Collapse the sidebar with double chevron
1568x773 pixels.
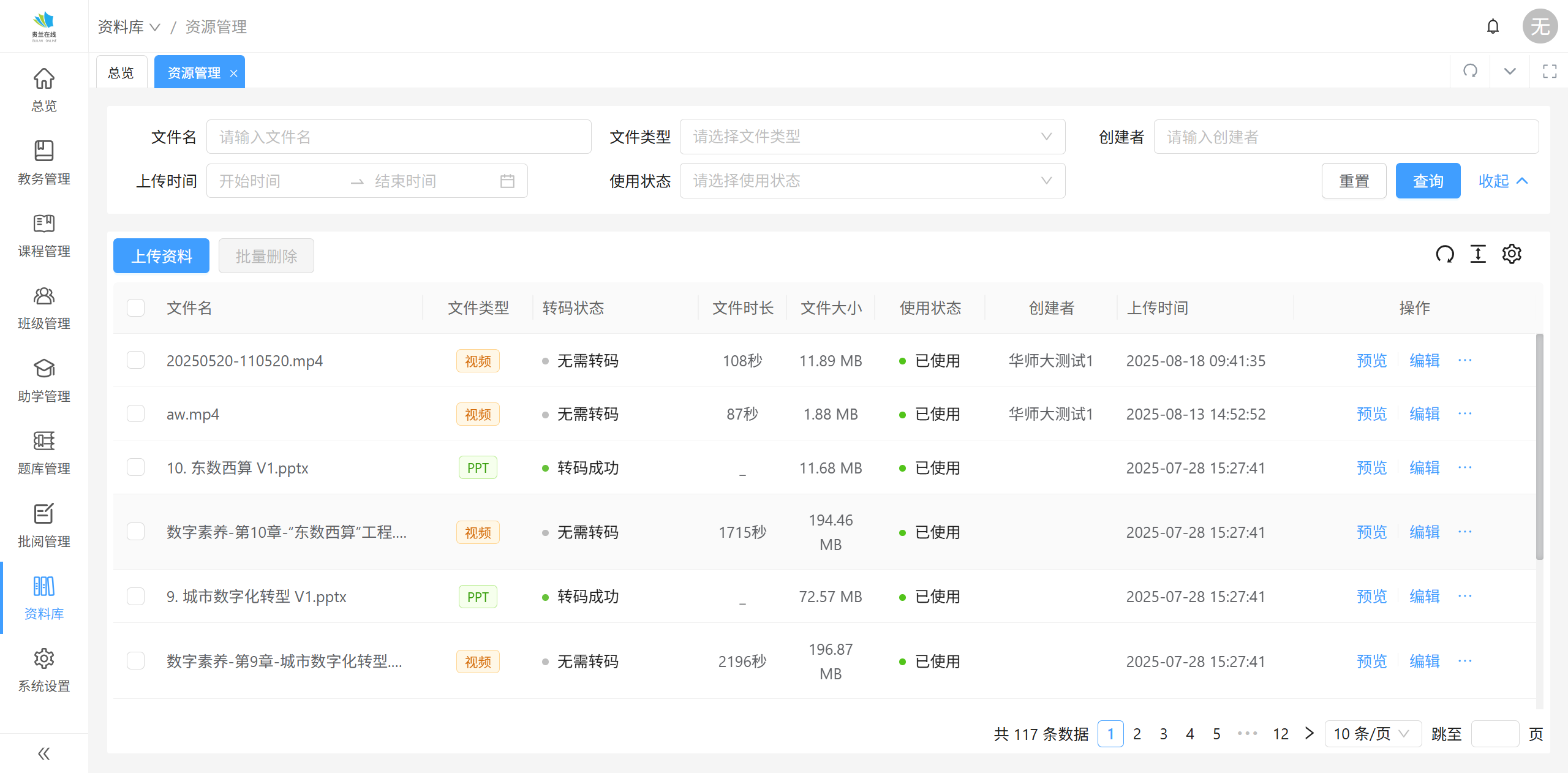point(44,753)
